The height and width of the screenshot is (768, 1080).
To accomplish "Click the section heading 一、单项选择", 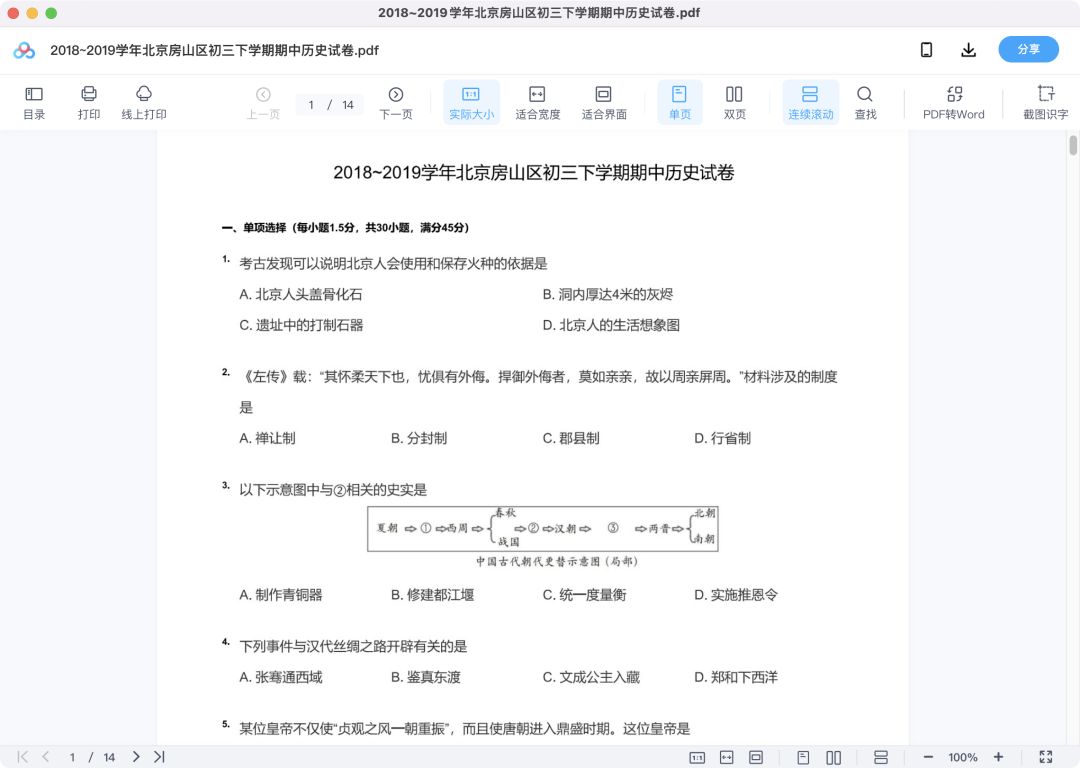I will pos(345,227).
